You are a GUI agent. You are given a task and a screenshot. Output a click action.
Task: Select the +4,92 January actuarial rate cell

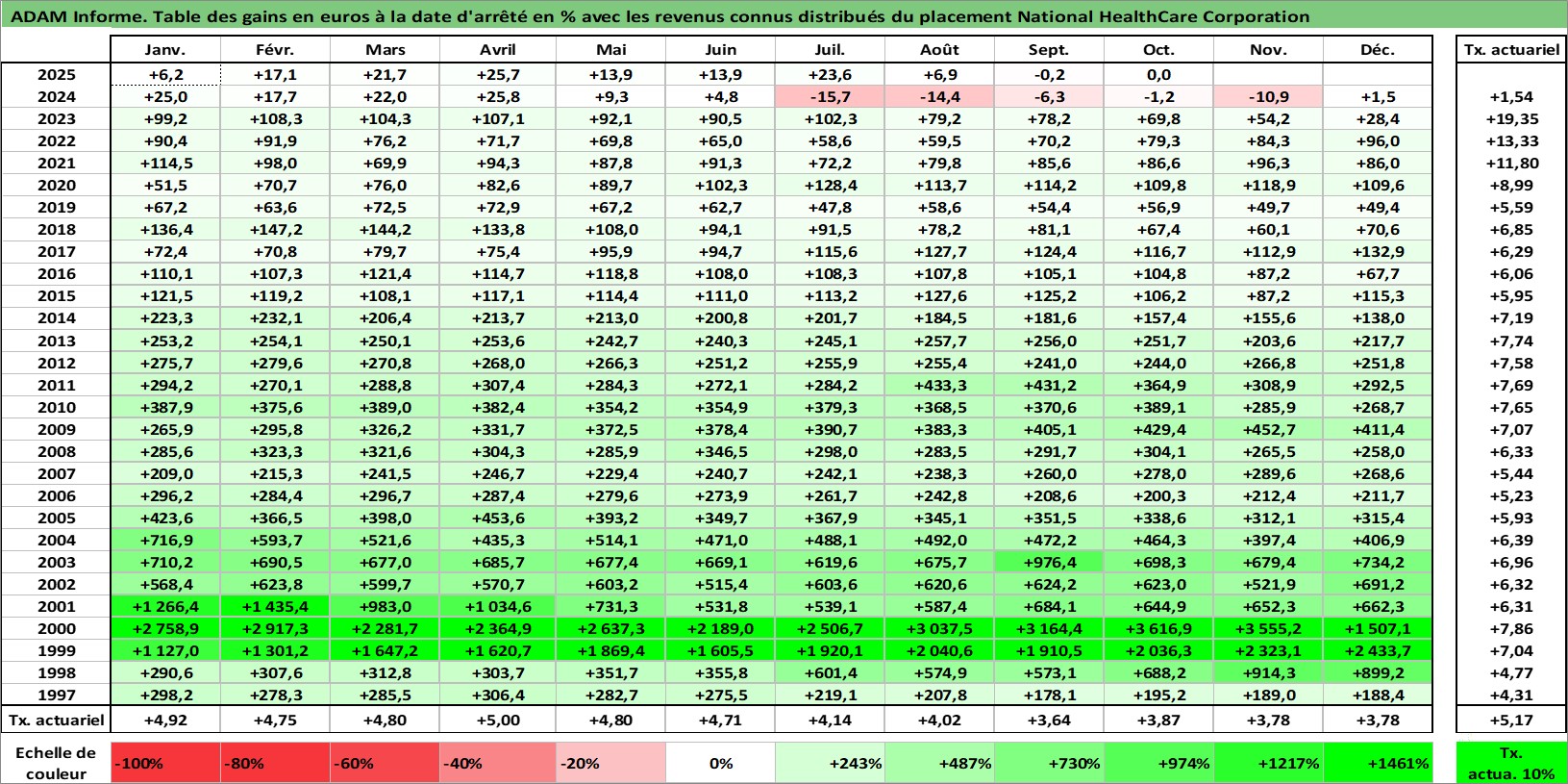coord(166,720)
